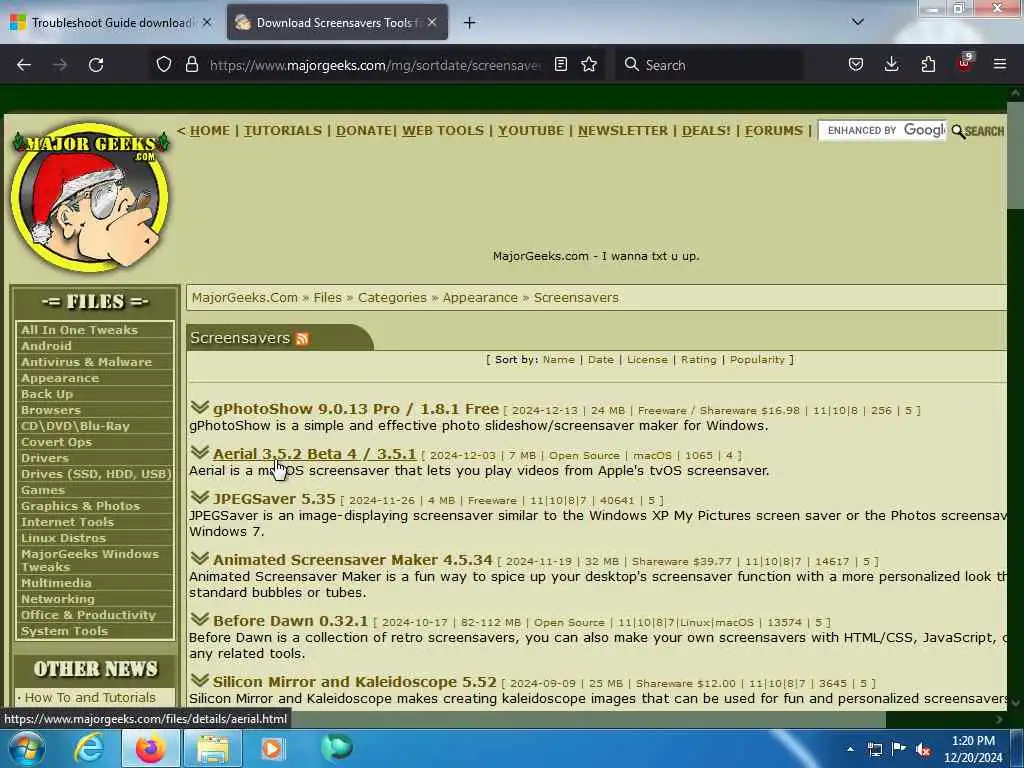Open the uBlock extension icon with badge

965,63
